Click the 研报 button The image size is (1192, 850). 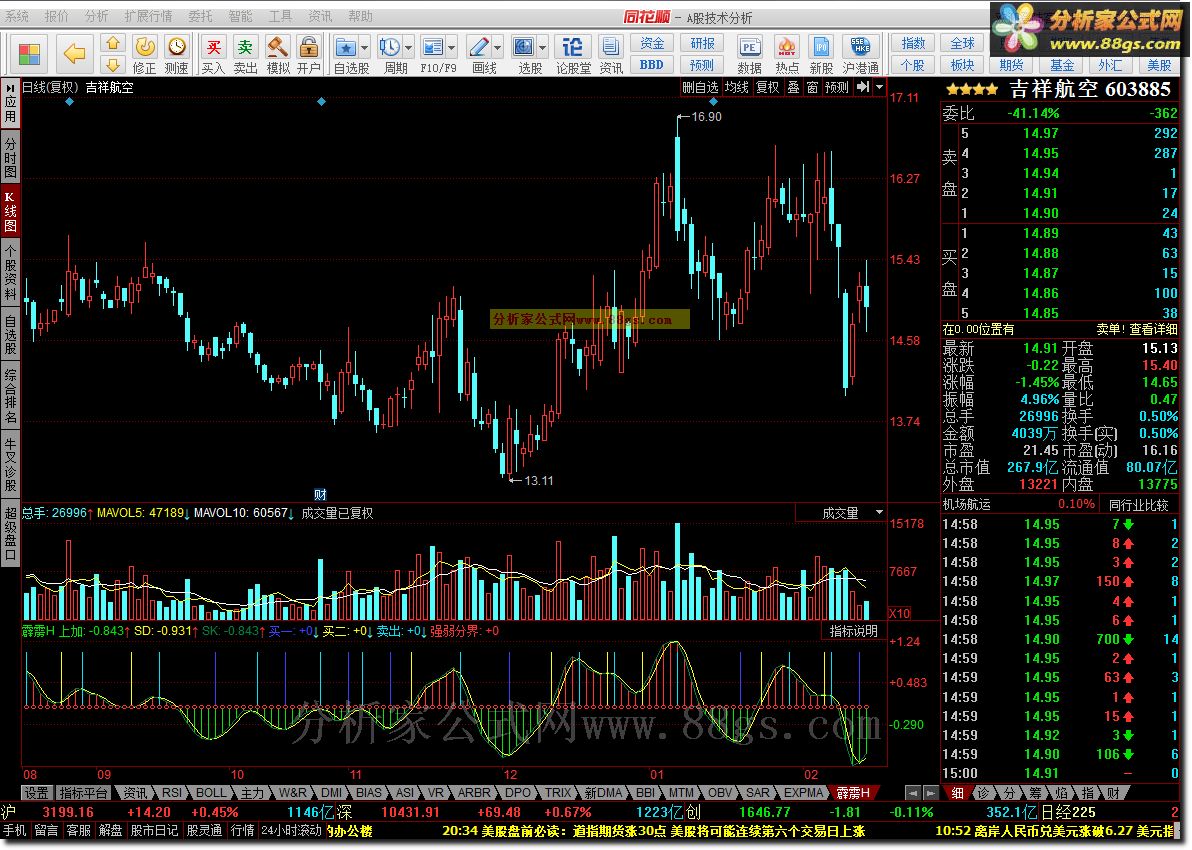[x=702, y=43]
